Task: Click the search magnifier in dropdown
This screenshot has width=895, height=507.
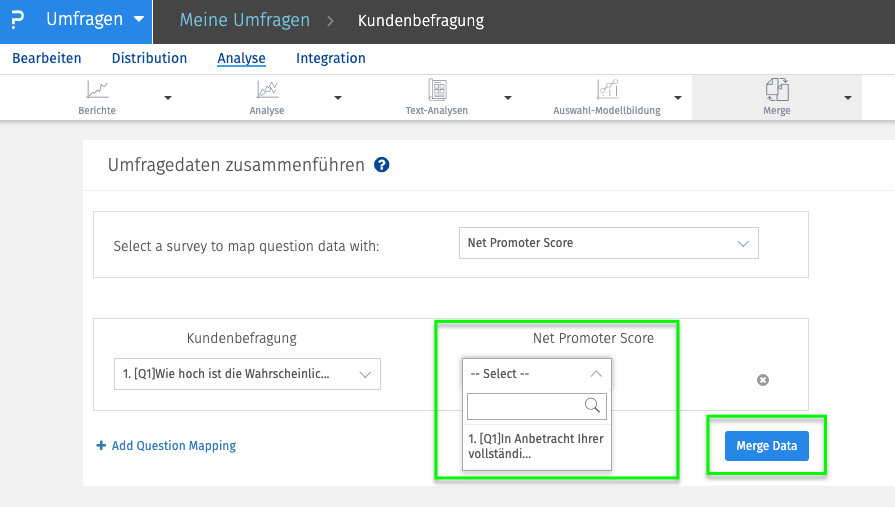Action: (x=592, y=405)
